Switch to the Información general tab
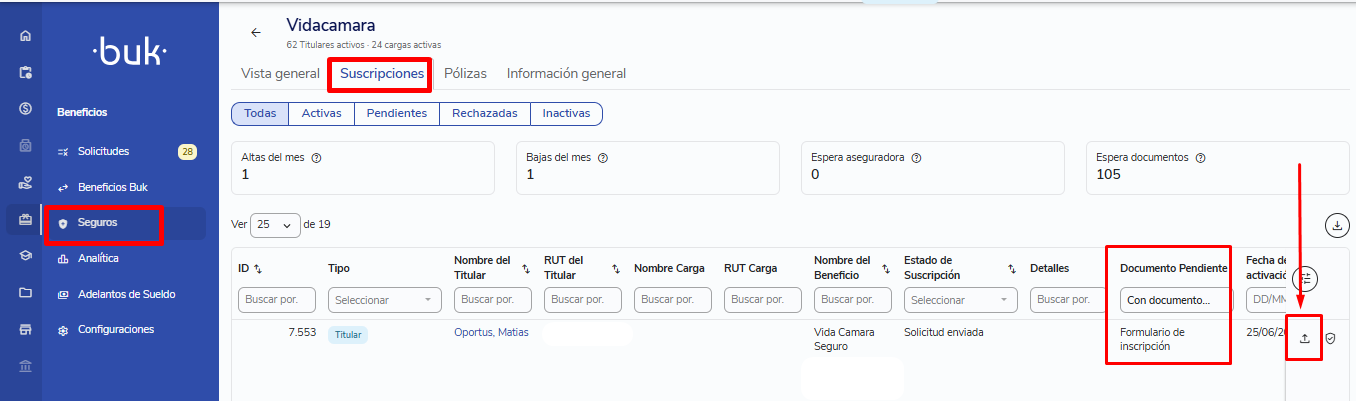The width and height of the screenshot is (1356, 401). click(x=566, y=73)
